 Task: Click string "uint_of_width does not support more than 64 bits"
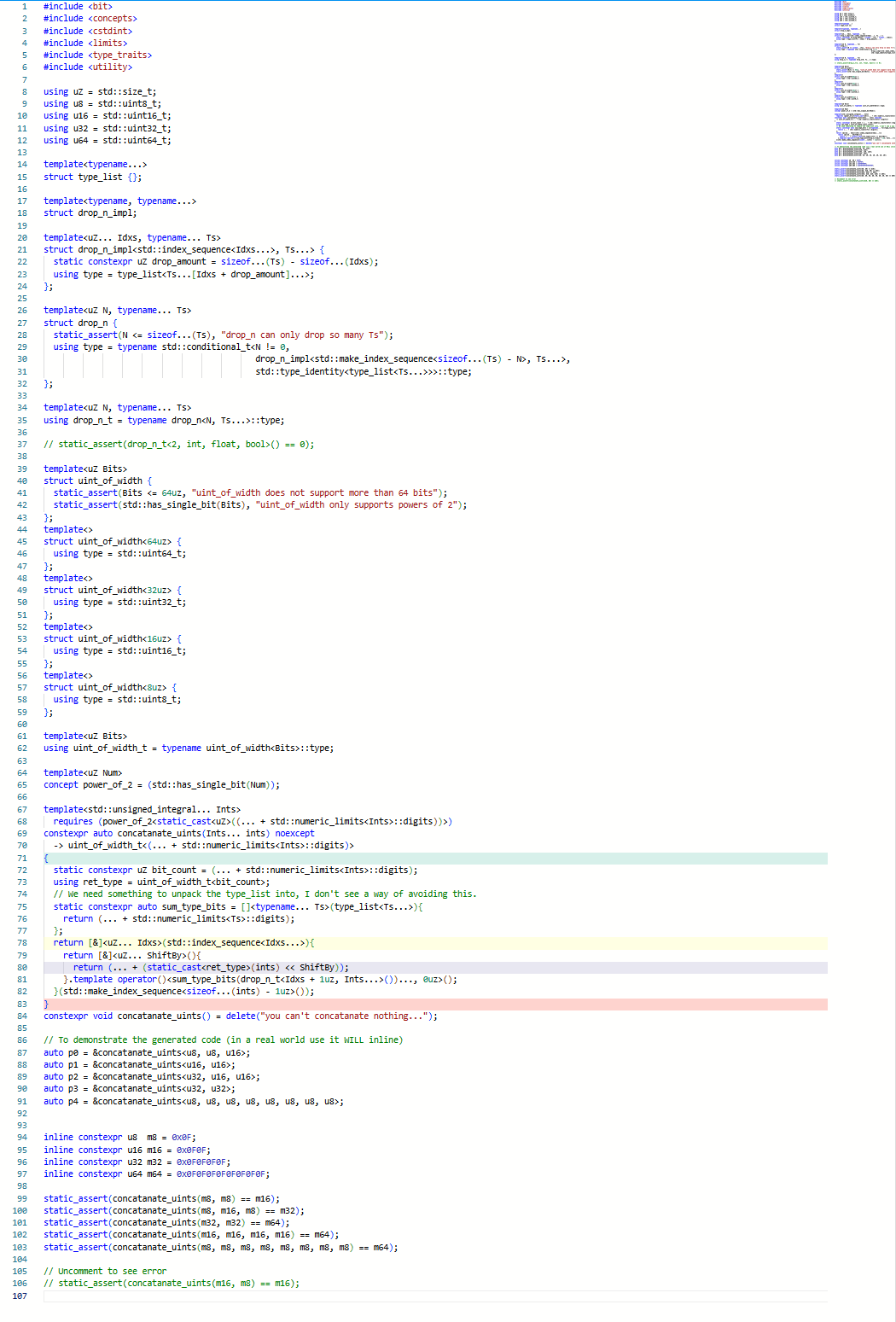(x=314, y=493)
